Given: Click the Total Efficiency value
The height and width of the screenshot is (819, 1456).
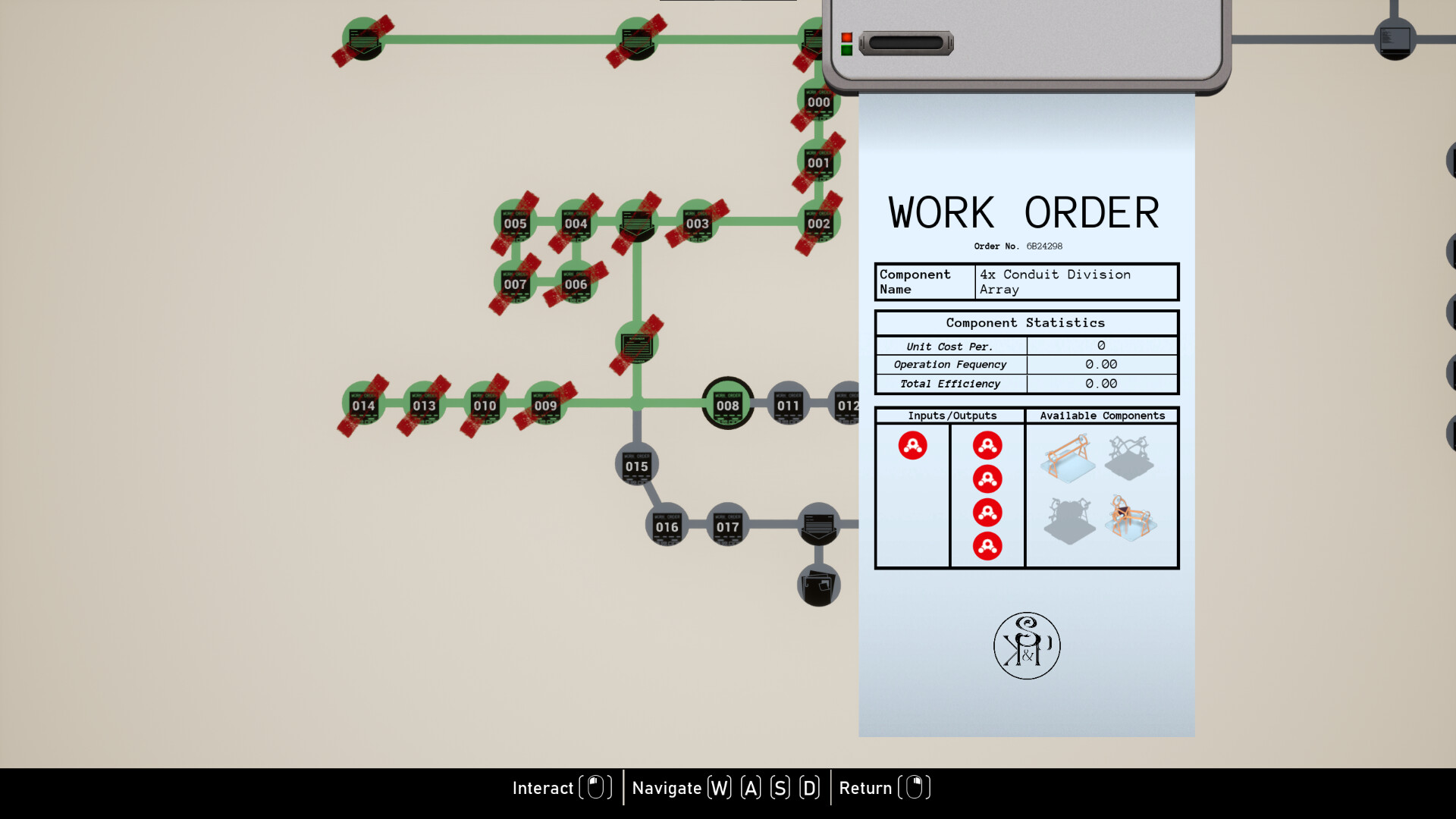Looking at the screenshot, I should (1101, 384).
